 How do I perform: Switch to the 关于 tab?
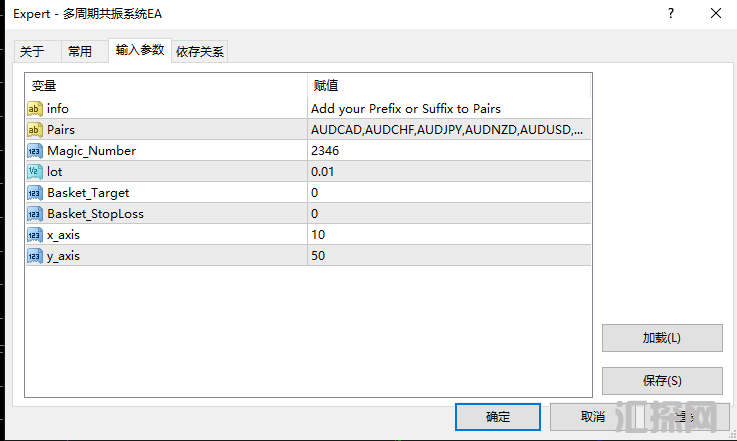click(x=32, y=52)
